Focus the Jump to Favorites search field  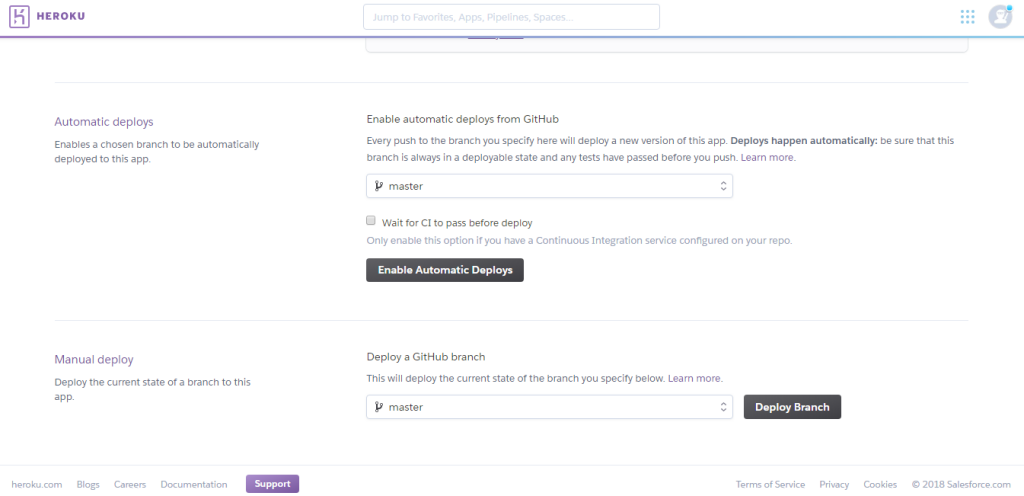511,17
